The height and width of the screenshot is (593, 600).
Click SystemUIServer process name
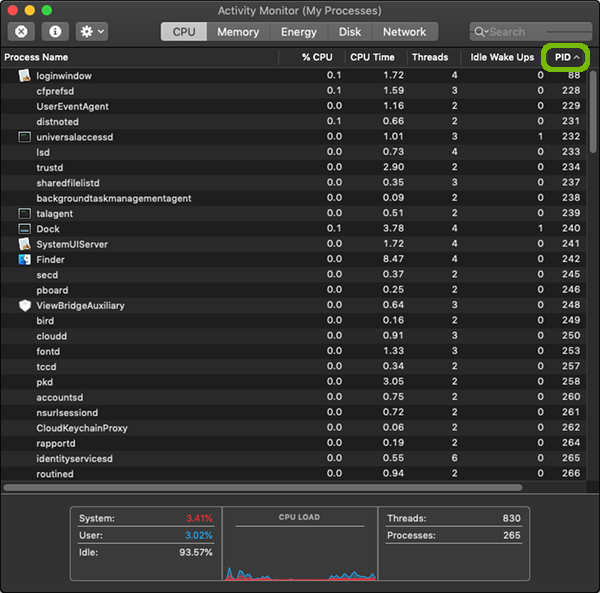[x=72, y=244]
